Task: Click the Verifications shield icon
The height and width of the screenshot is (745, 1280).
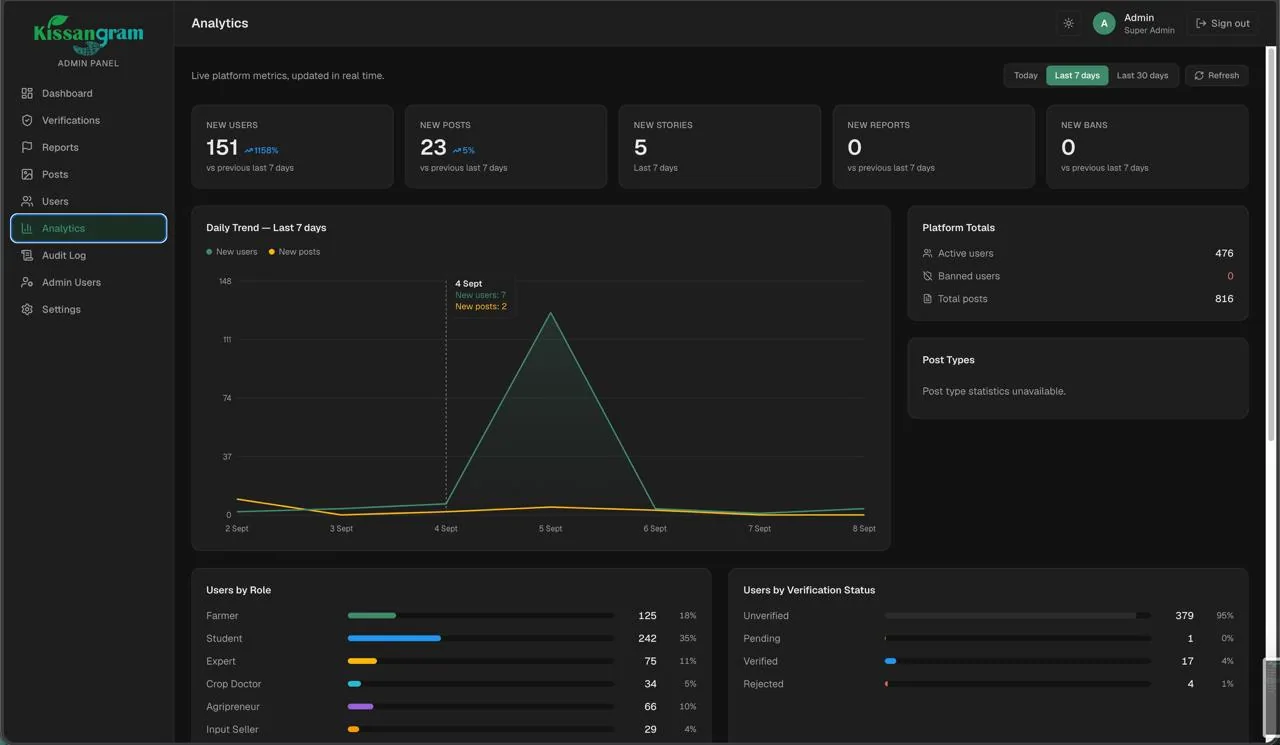Action: [27, 120]
